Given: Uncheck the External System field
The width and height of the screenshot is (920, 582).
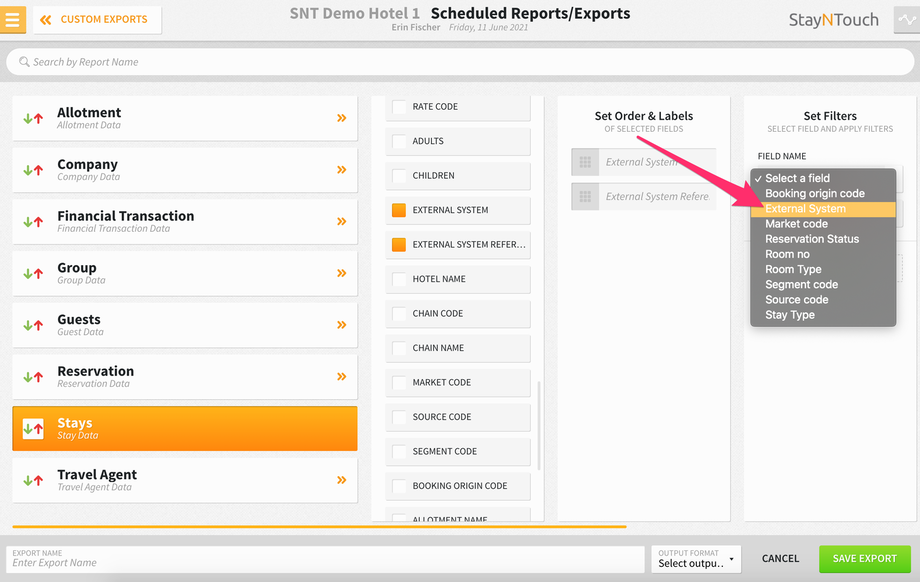Looking at the screenshot, I should (399, 210).
